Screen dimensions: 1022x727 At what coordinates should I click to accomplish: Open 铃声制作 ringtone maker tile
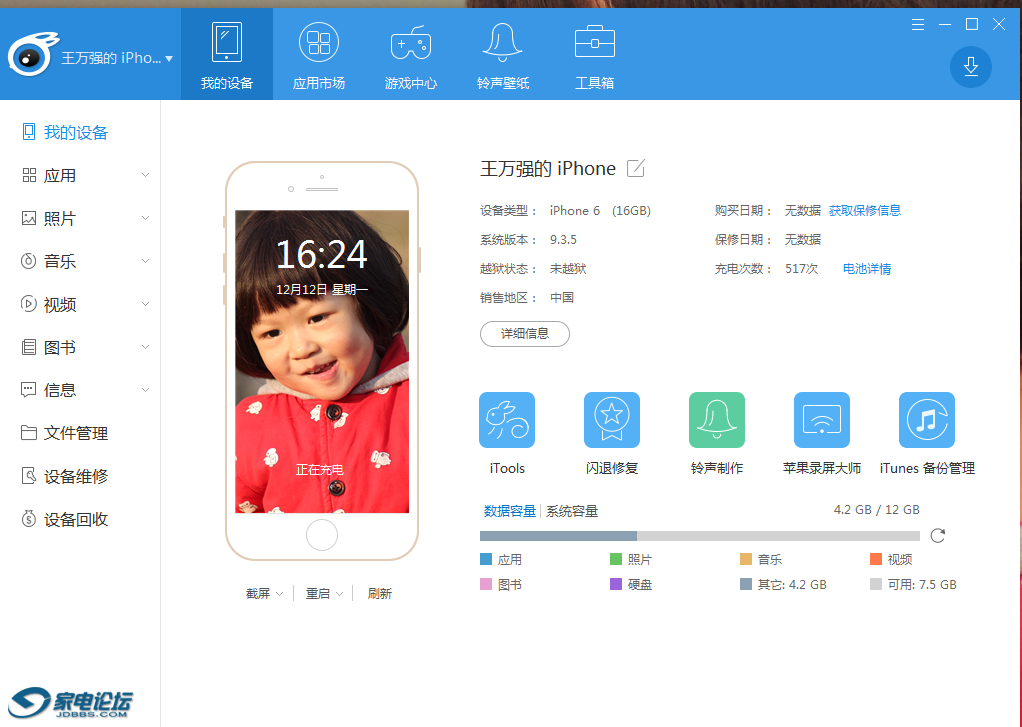pyautogui.click(x=717, y=420)
